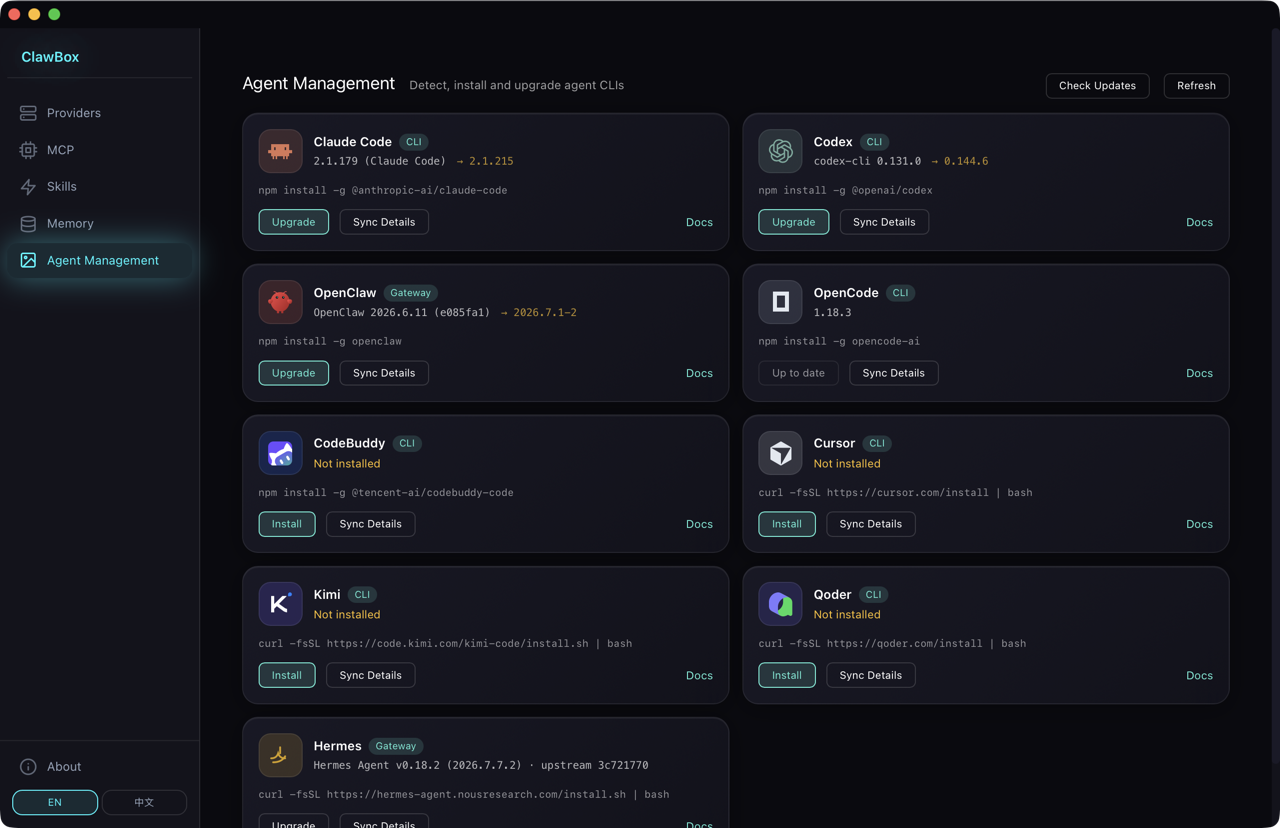Click the OpenCode square icon
This screenshot has width=1280, height=828.
click(x=780, y=302)
